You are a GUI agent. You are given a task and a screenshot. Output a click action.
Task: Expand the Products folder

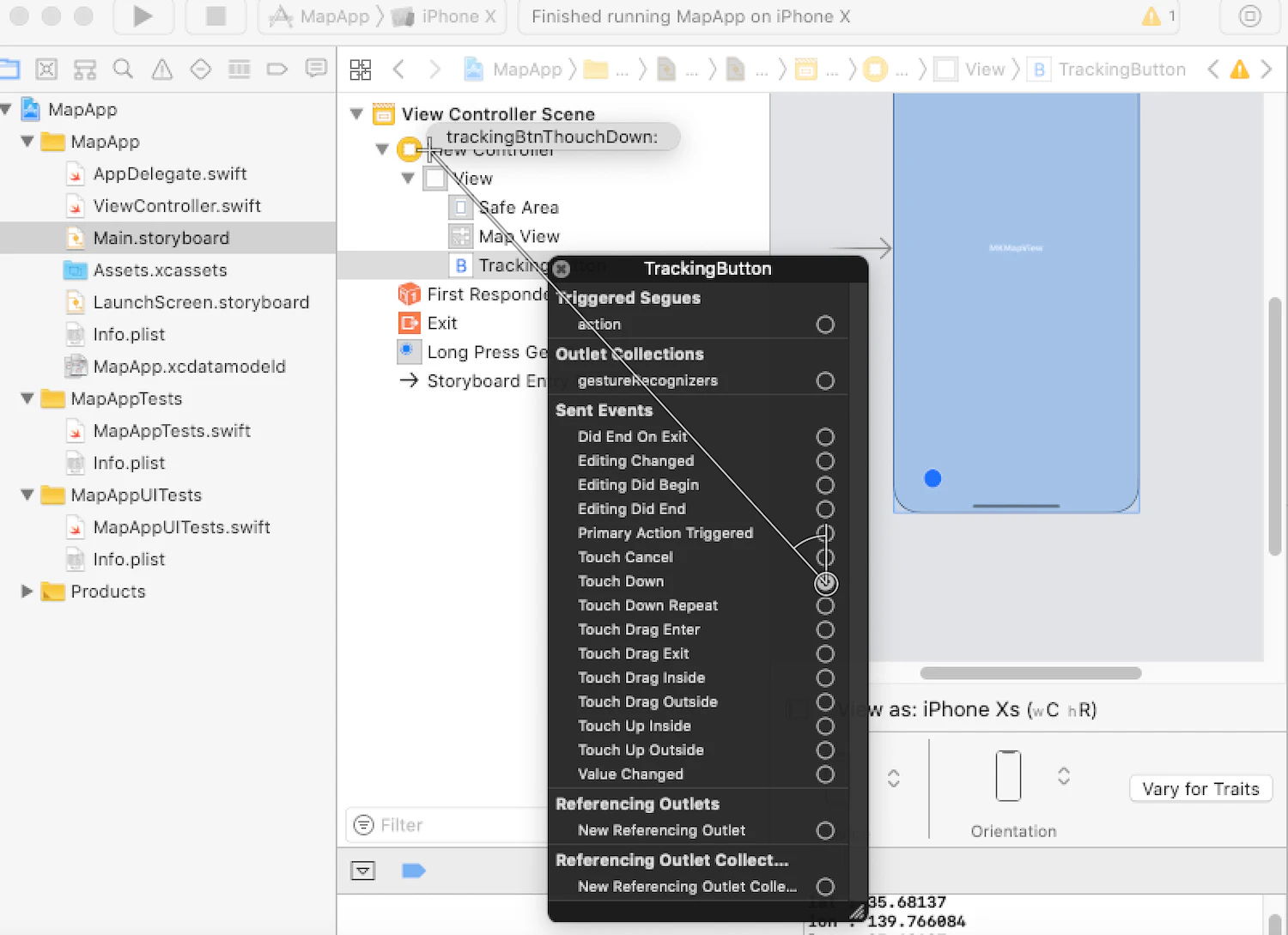pyautogui.click(x=27, y=591)
